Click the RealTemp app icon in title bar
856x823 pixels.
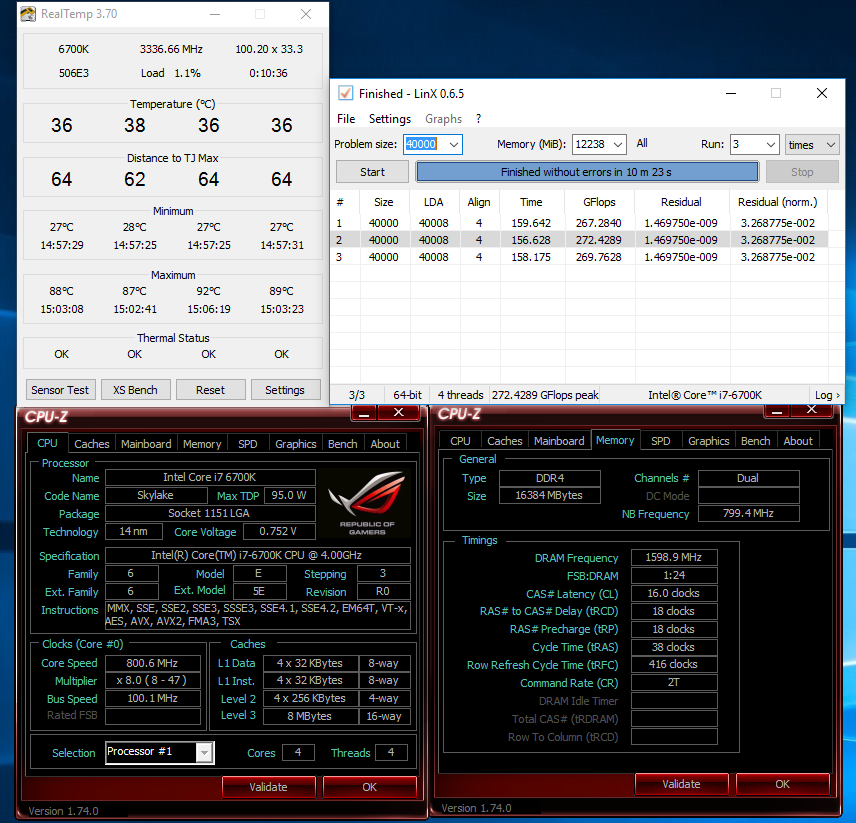point(28,14)
